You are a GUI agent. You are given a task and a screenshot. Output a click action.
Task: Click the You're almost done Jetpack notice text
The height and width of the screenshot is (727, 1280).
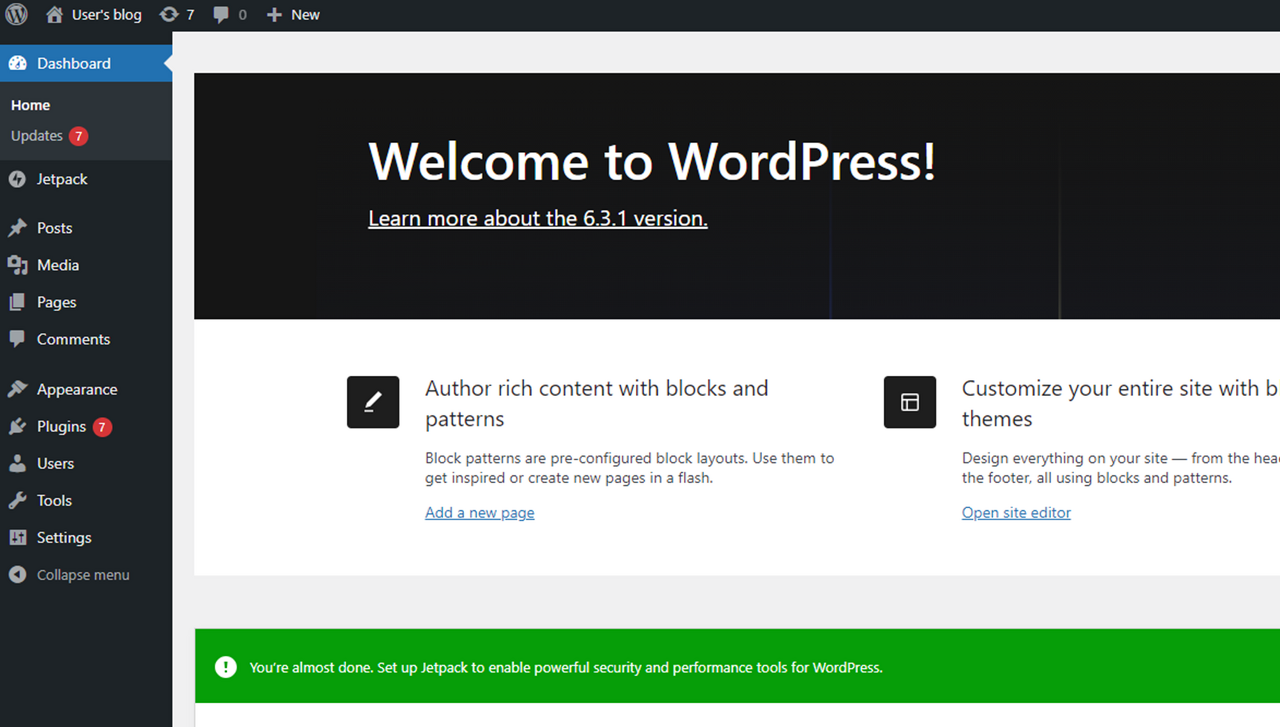click(566, 667)
